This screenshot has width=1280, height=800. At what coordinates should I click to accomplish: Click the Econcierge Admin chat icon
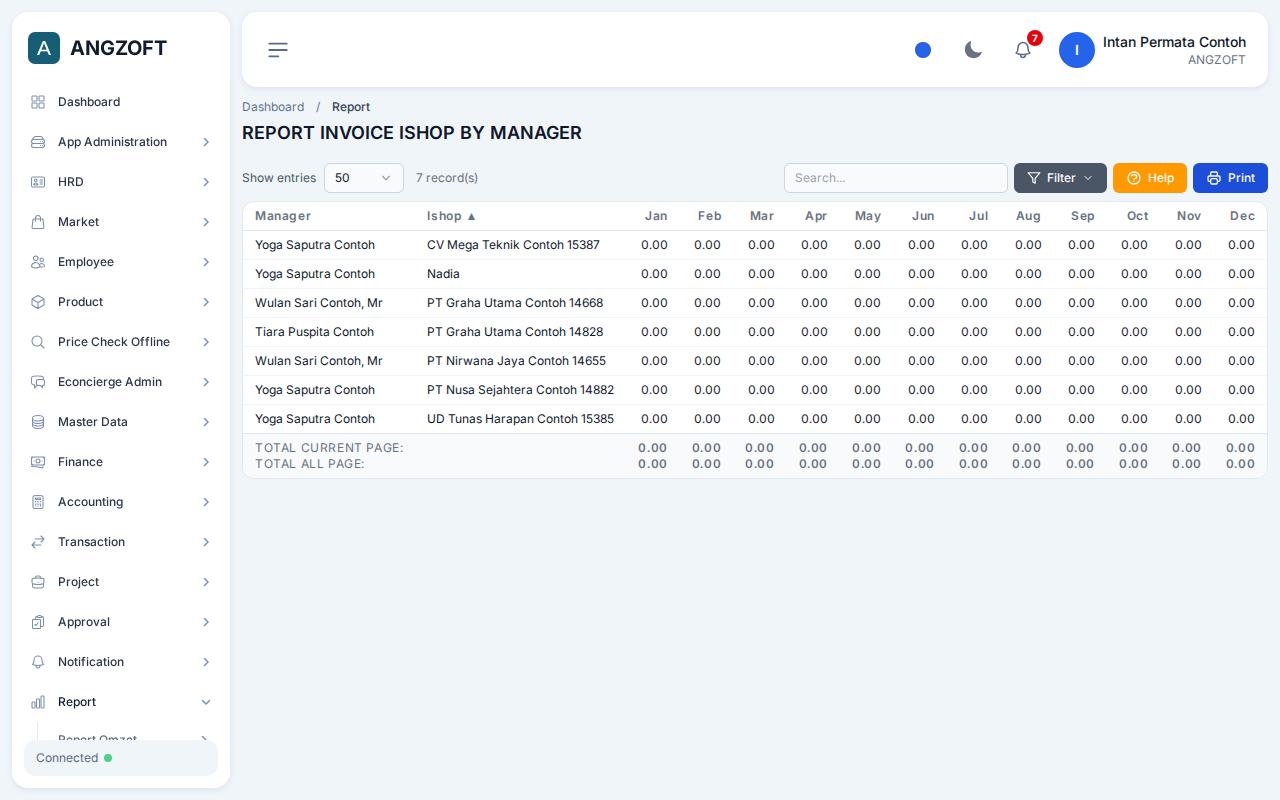tap(38, 382)
